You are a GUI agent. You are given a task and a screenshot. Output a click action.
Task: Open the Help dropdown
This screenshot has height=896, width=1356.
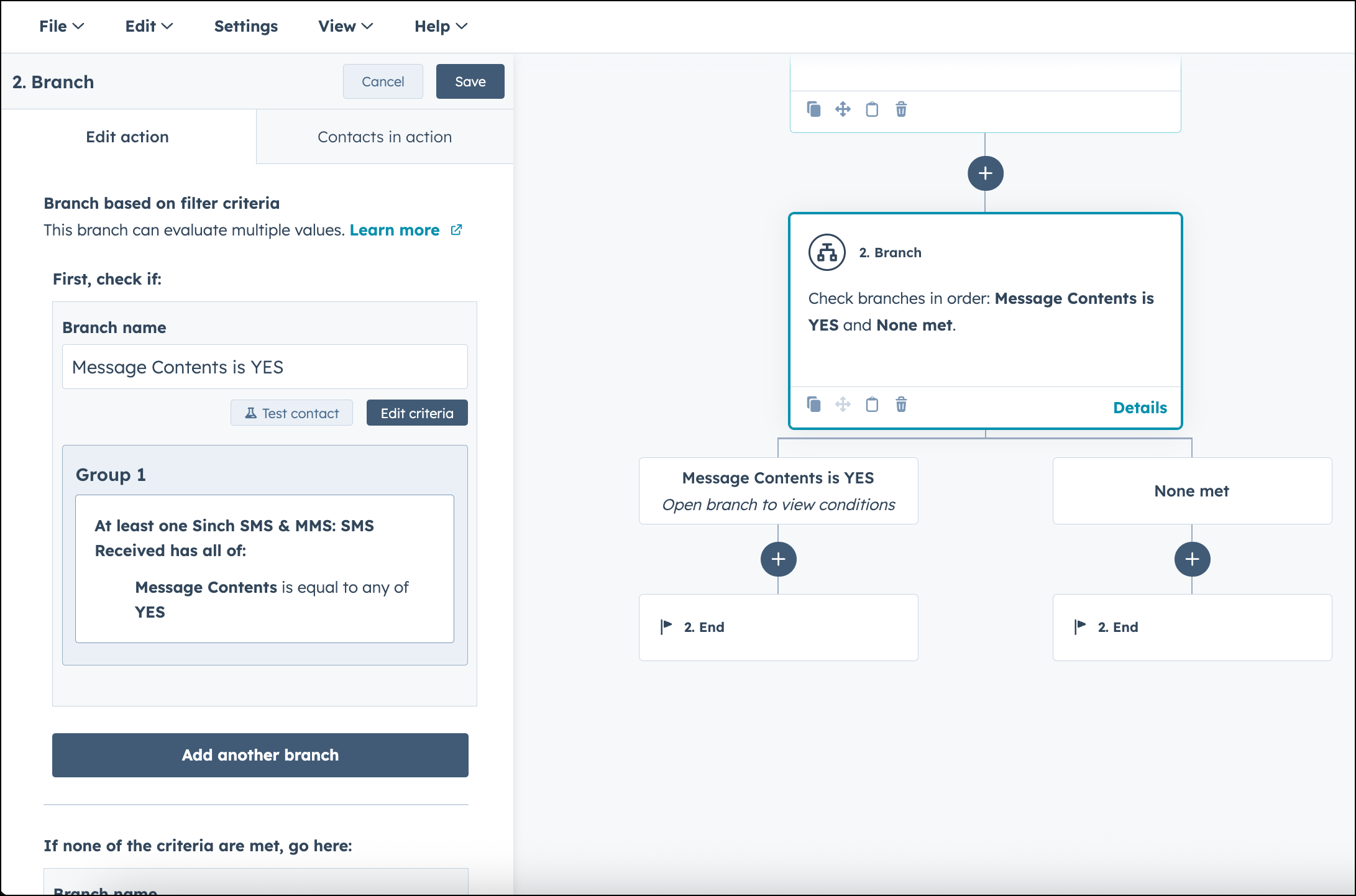[x=440, y=26]
